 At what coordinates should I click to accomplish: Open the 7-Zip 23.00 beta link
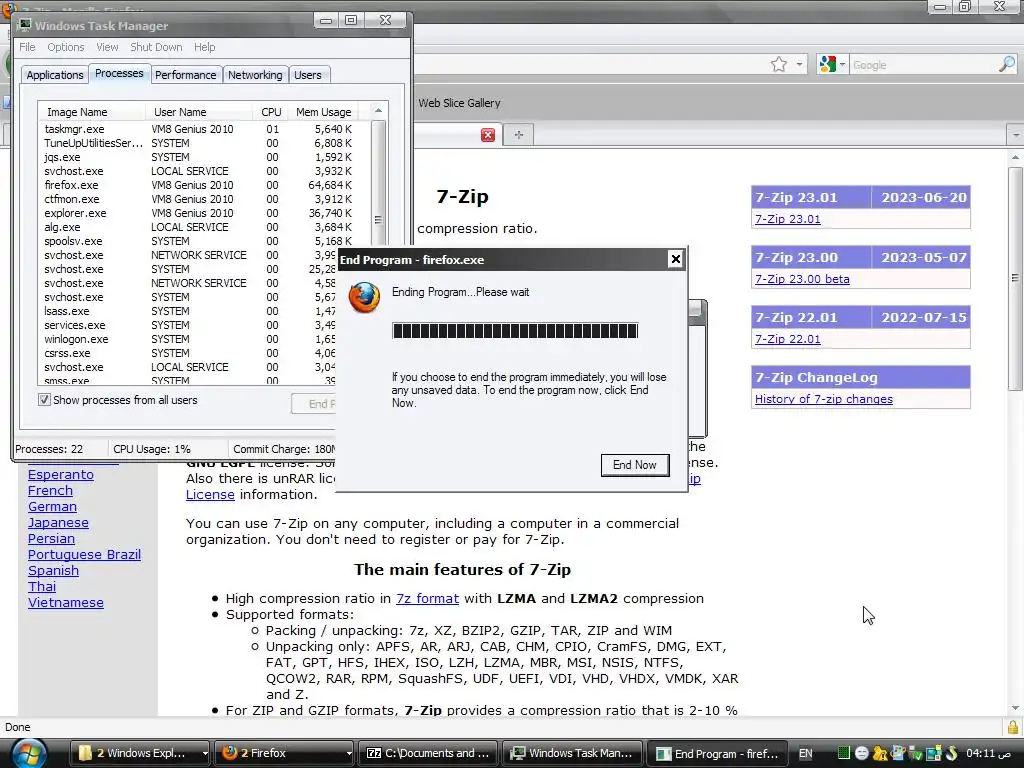pos(802,279)
